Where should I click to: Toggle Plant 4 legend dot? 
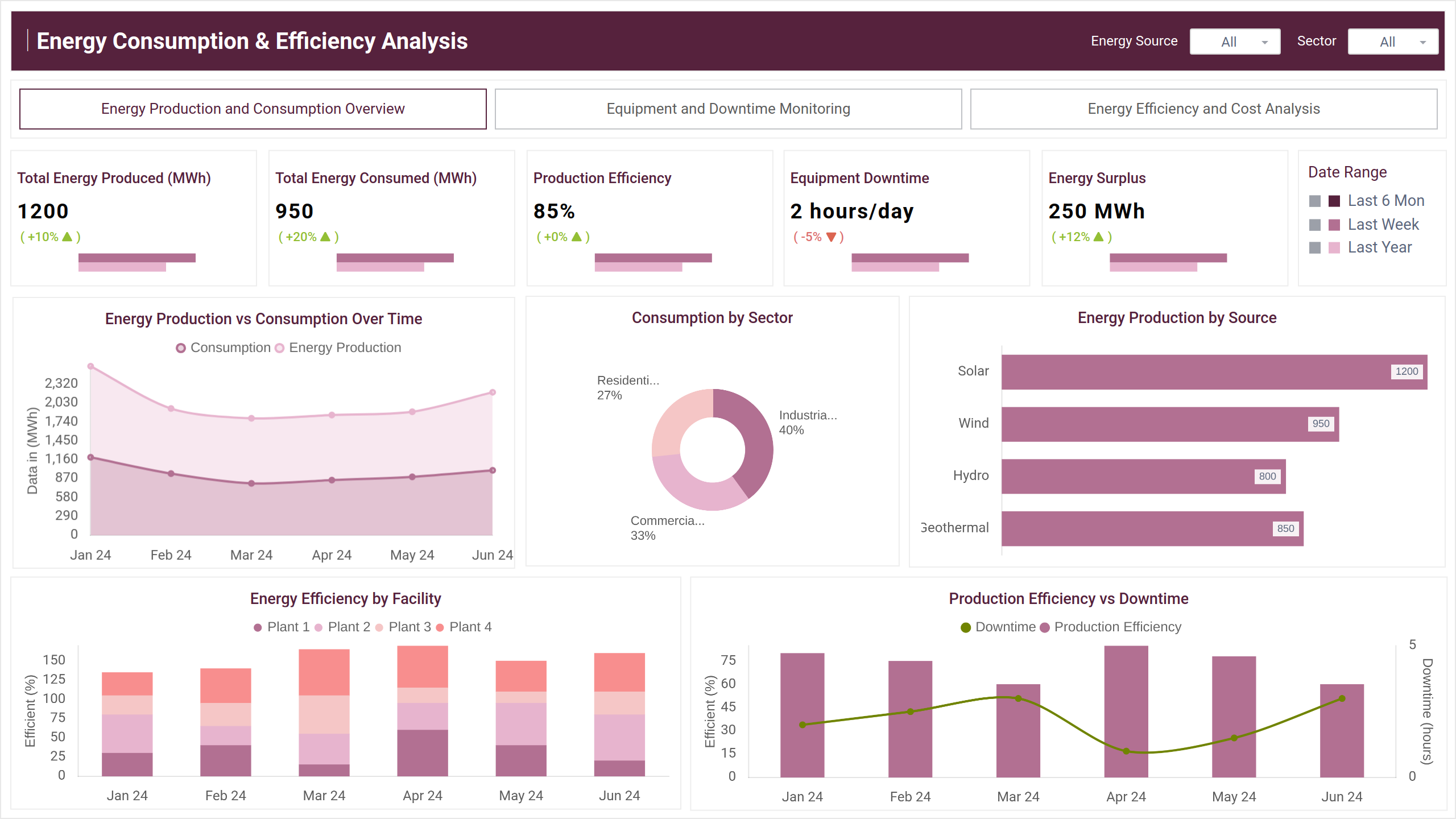point(440,627)
